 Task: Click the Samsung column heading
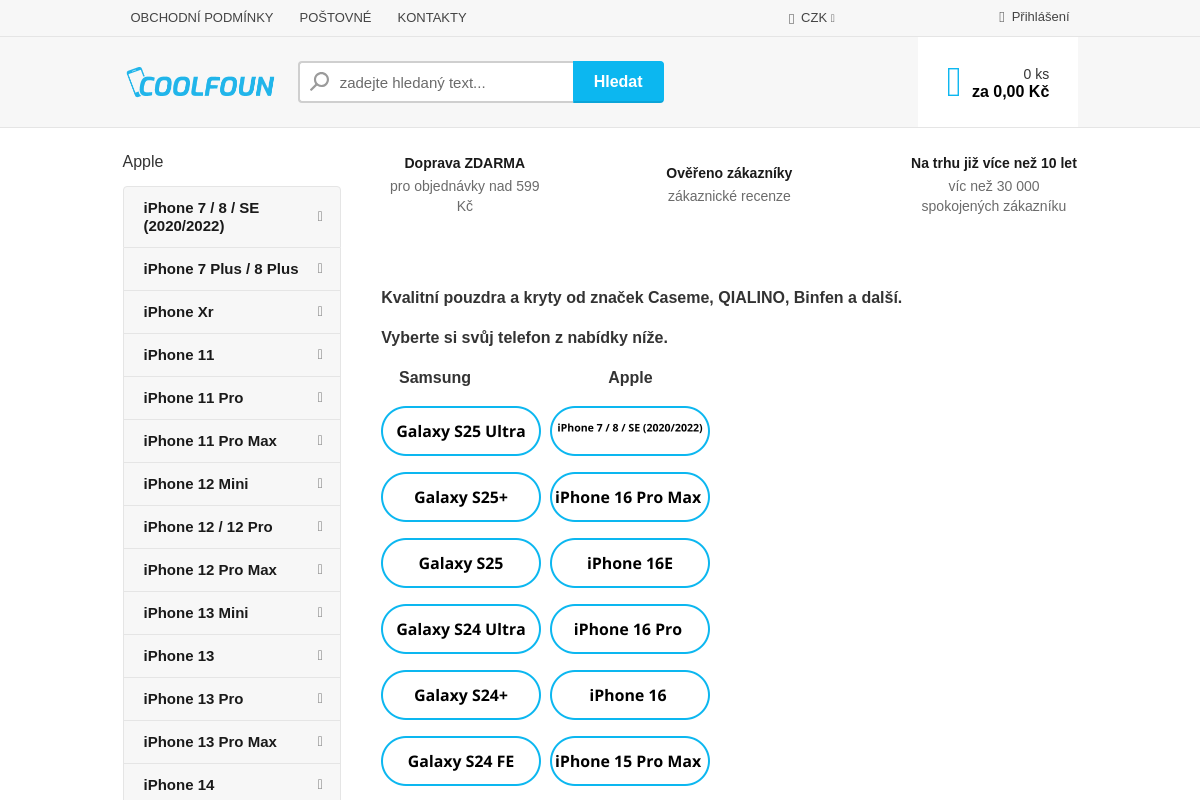click(435, 378)
